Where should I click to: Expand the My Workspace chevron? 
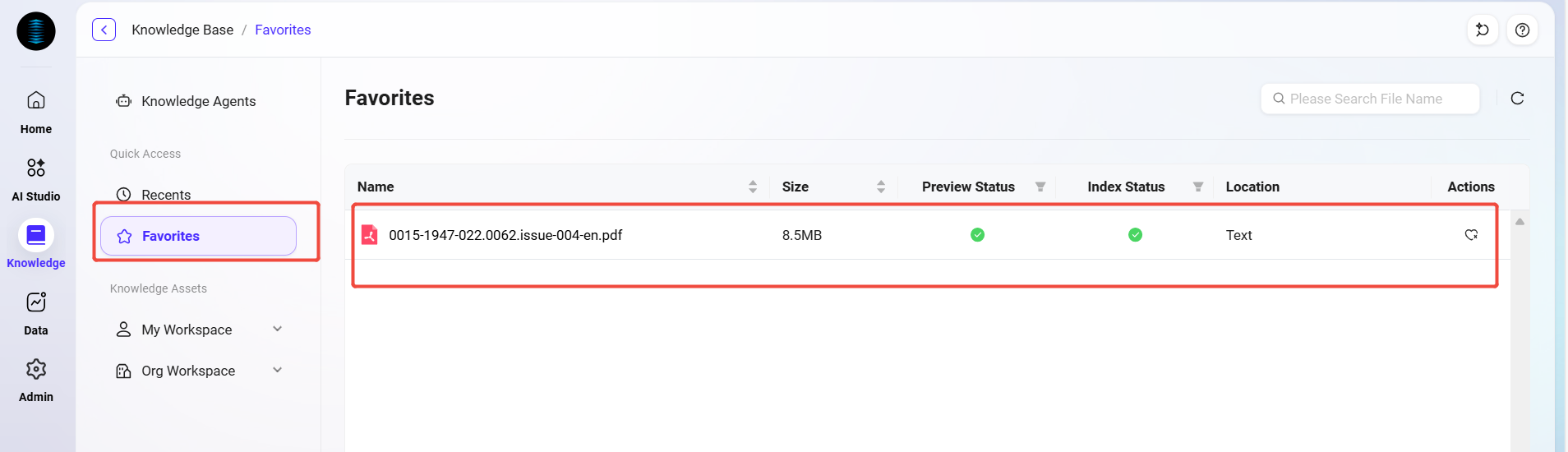tap(277, 330)
